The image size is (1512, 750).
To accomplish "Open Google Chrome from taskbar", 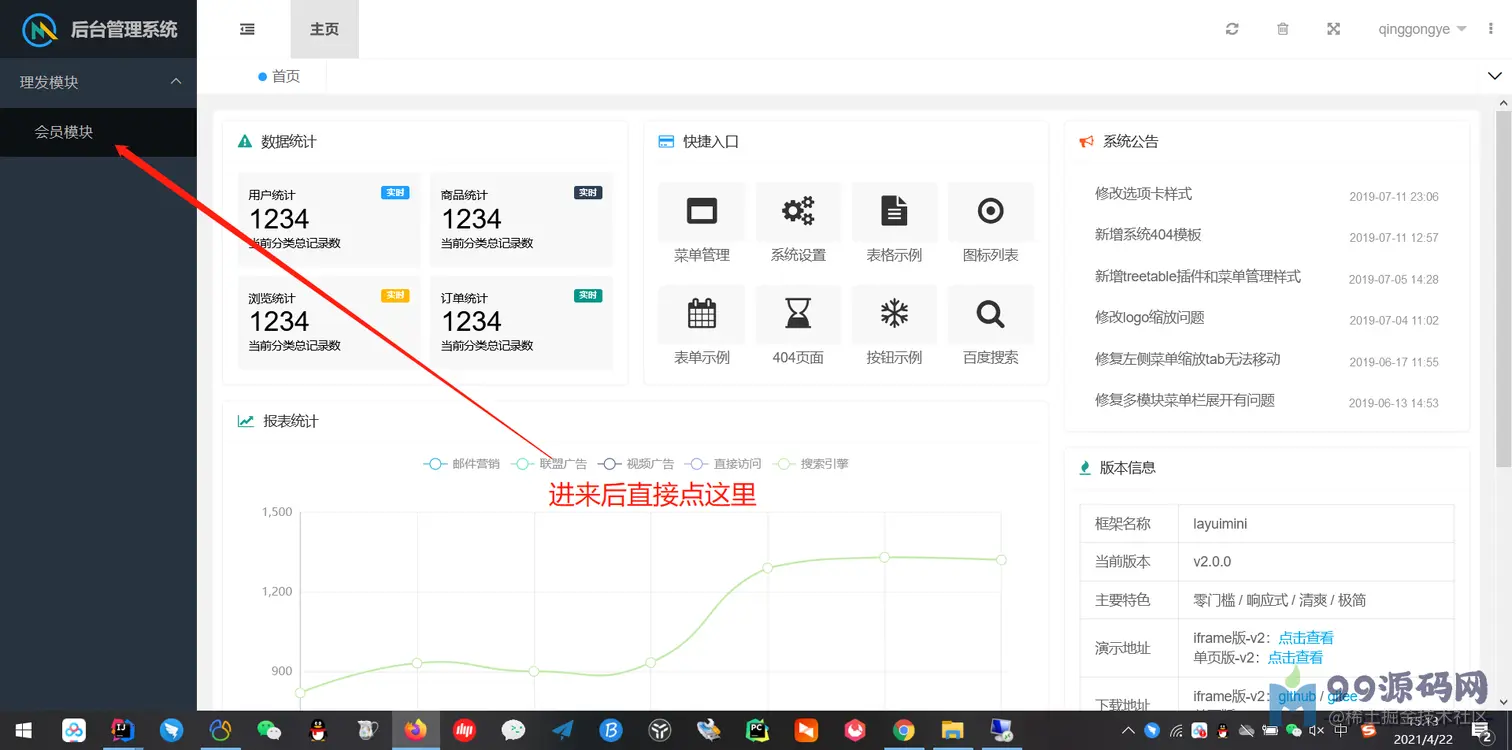I will 903,731.
